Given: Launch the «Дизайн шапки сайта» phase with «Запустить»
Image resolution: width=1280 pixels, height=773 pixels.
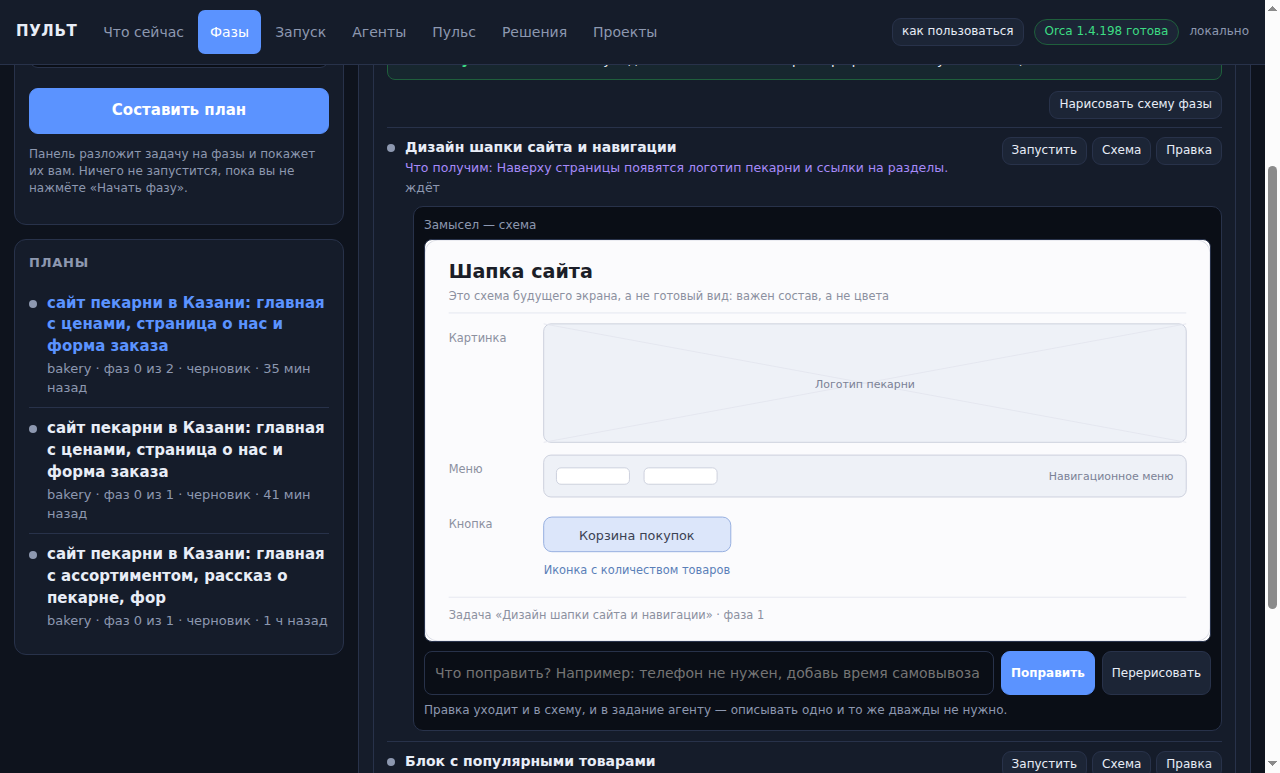Looking at the screenshot, I should pos(1044,150).
